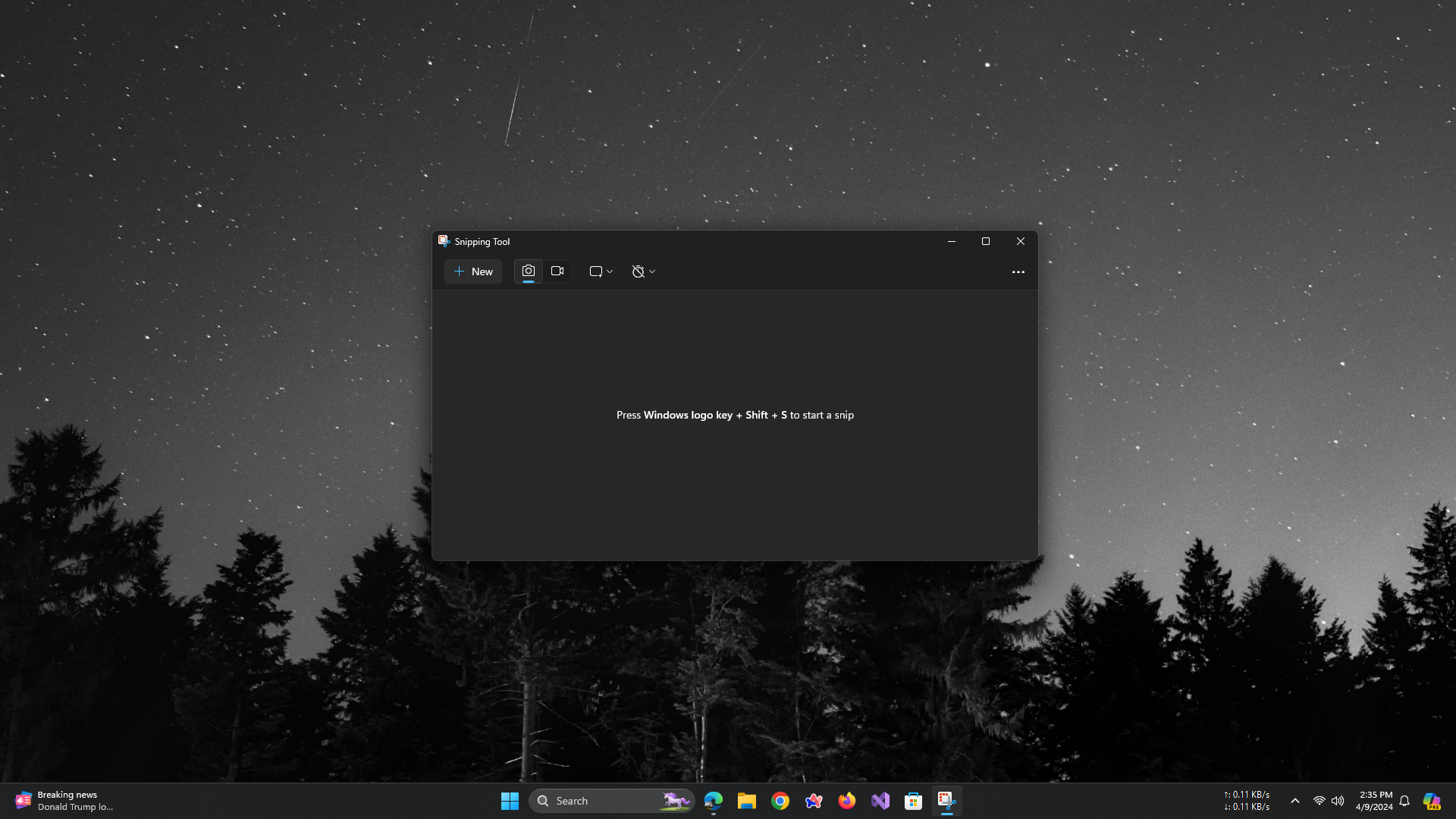Open the volume speaker control
Screen dimensions: 1456x819
coord(1338,801)
